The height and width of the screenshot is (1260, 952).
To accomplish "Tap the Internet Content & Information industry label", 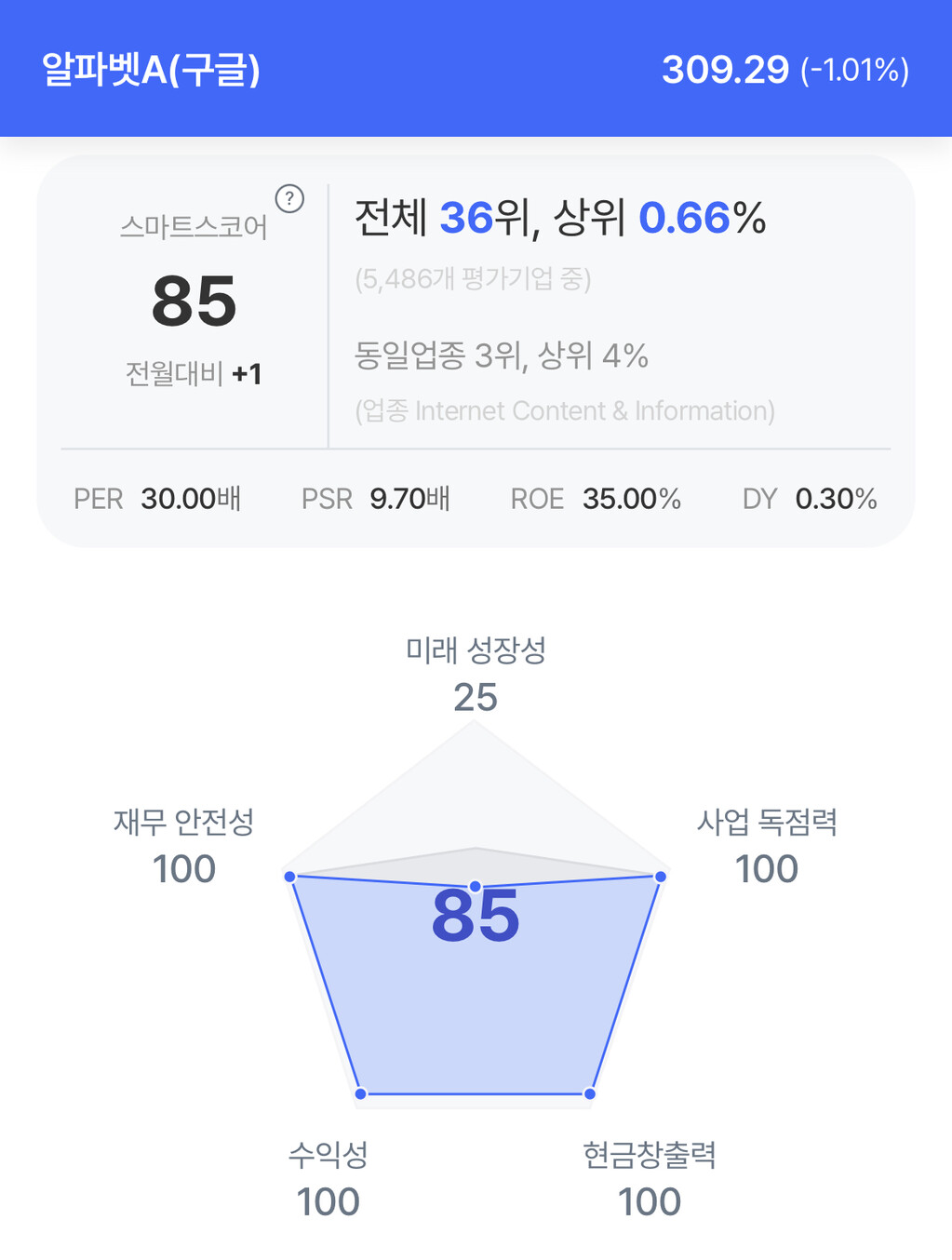I will (x=564, y=410).
